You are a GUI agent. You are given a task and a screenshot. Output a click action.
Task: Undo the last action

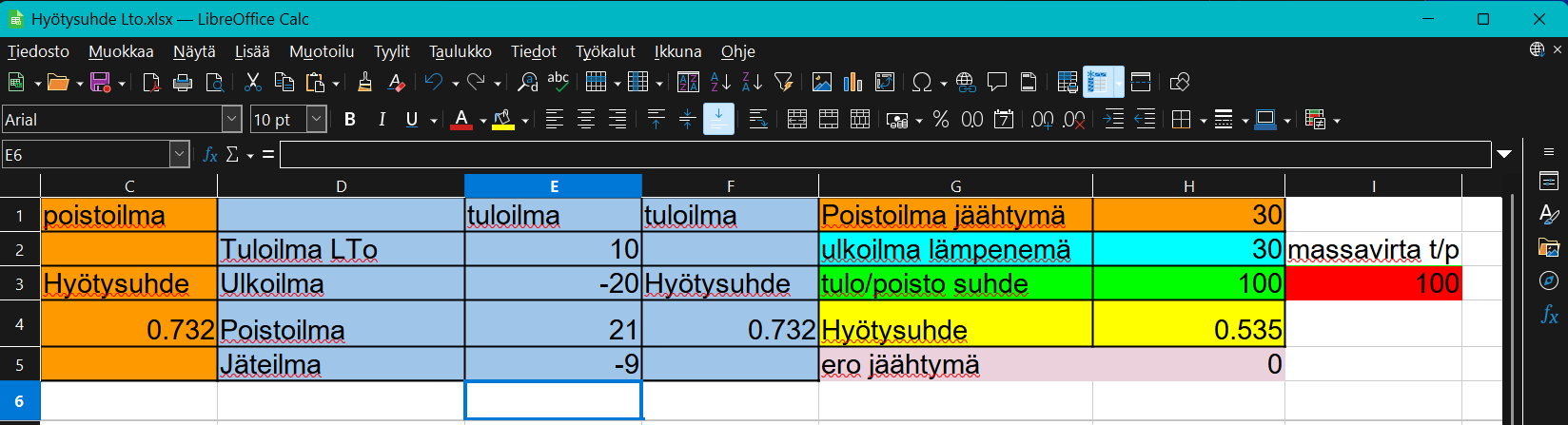(x=435, y=83)
